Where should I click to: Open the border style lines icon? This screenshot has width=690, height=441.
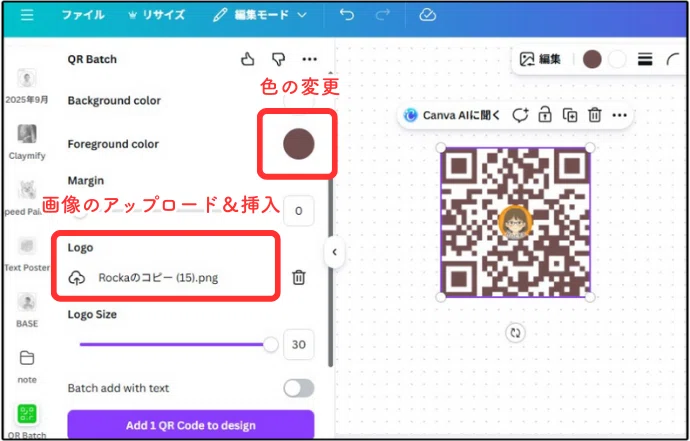(645, 59)
